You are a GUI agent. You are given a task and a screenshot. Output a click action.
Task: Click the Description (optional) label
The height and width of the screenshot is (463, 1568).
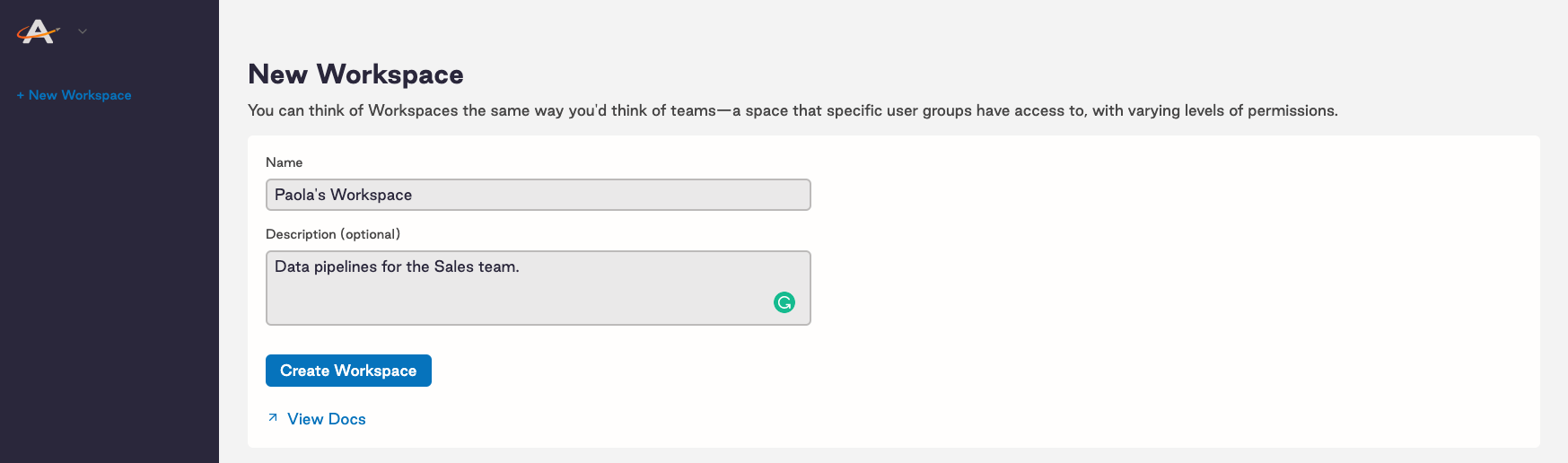tap(333, 234)
